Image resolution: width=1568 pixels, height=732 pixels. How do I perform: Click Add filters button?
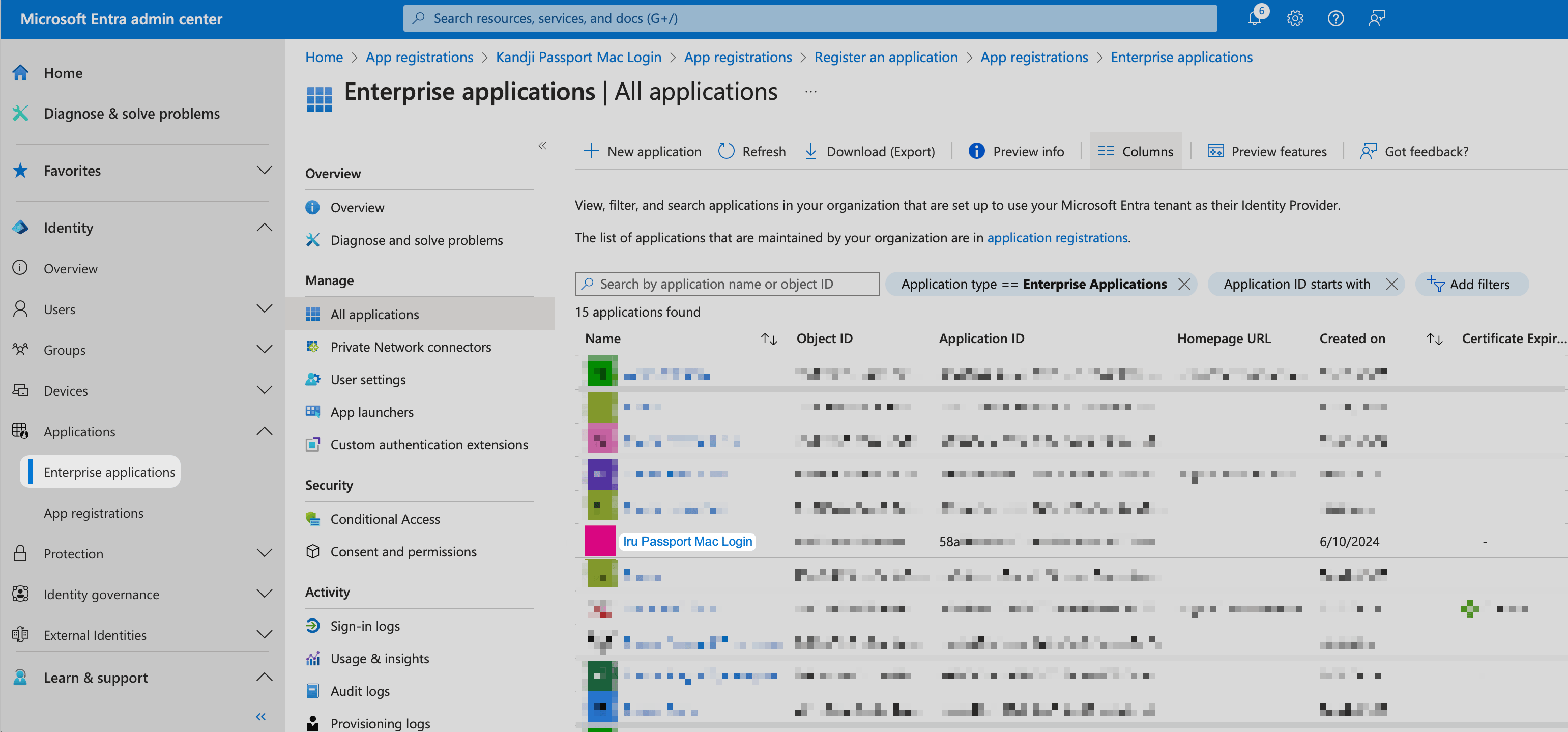1471,285
